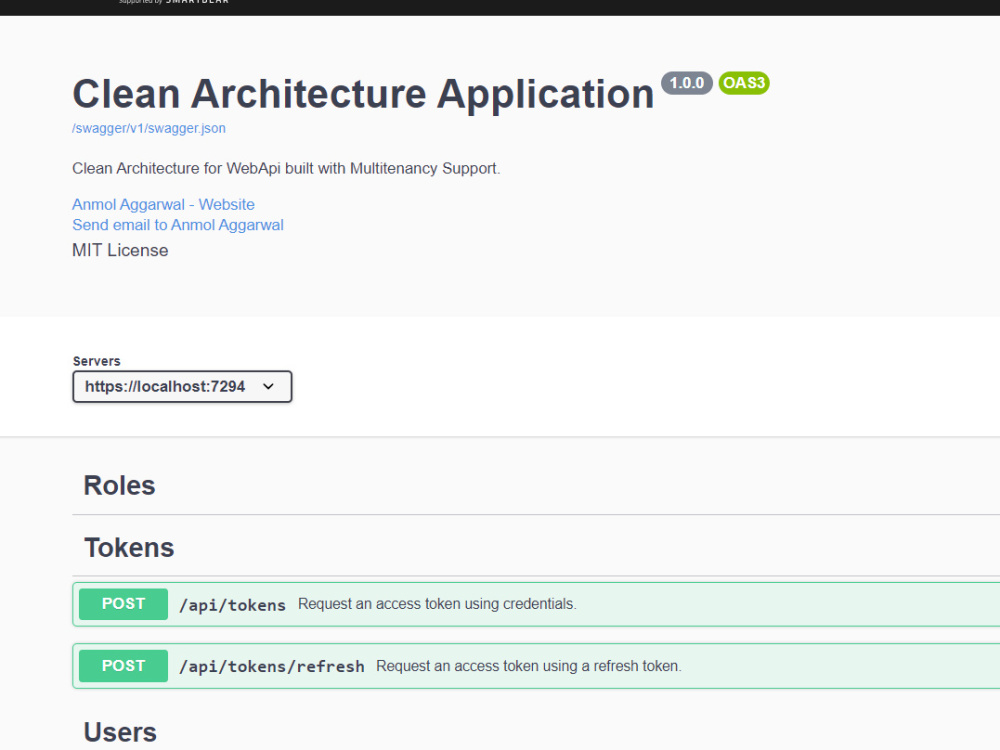Click the MIT License text

120,250
